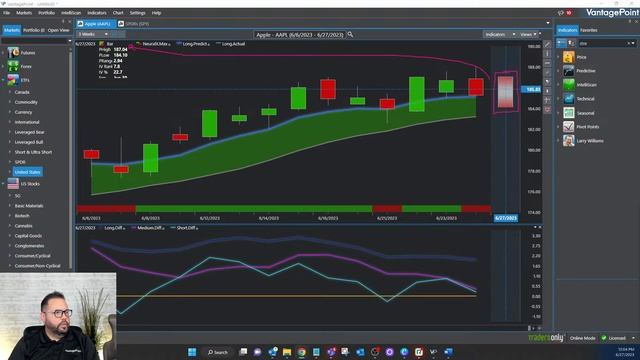640x360 pixels.
Task: Select Canada under ETFs
Action: click(22, 92)
